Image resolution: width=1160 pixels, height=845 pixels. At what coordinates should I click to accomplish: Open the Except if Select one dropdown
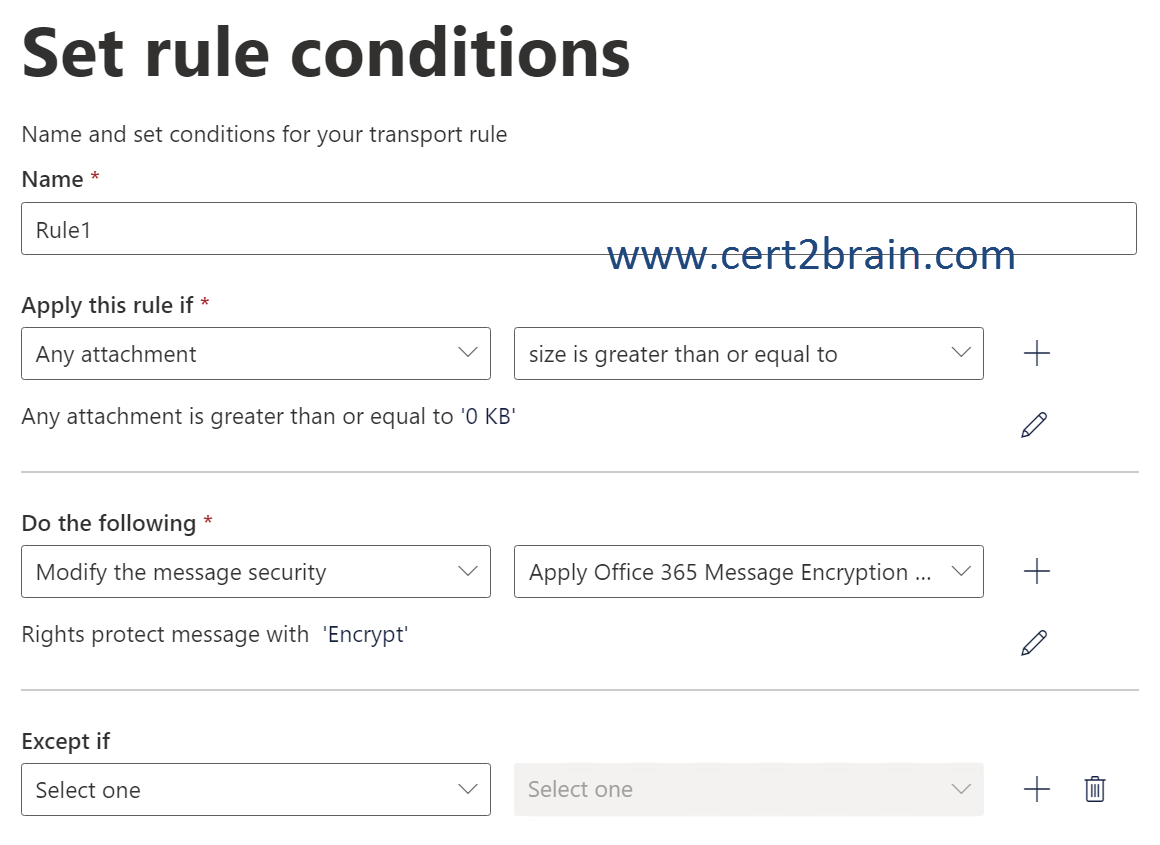click(256, 790)
